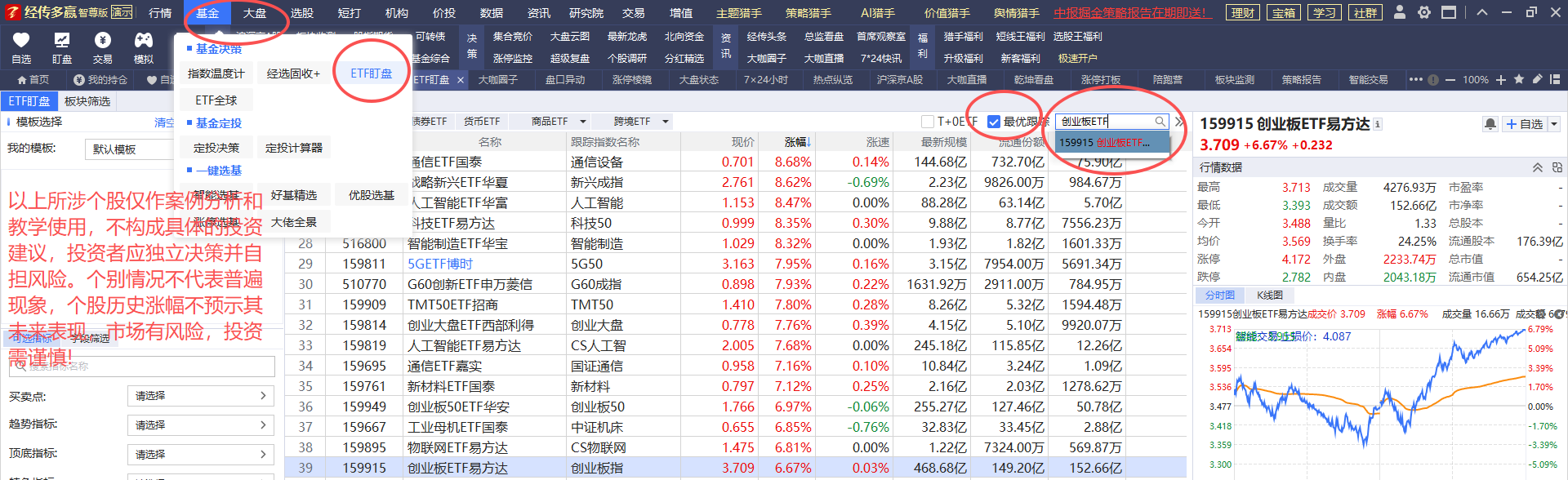Open the 自选 dropdown arrow in quote panel
The image size is (1568, 480).
[1554, 124]
